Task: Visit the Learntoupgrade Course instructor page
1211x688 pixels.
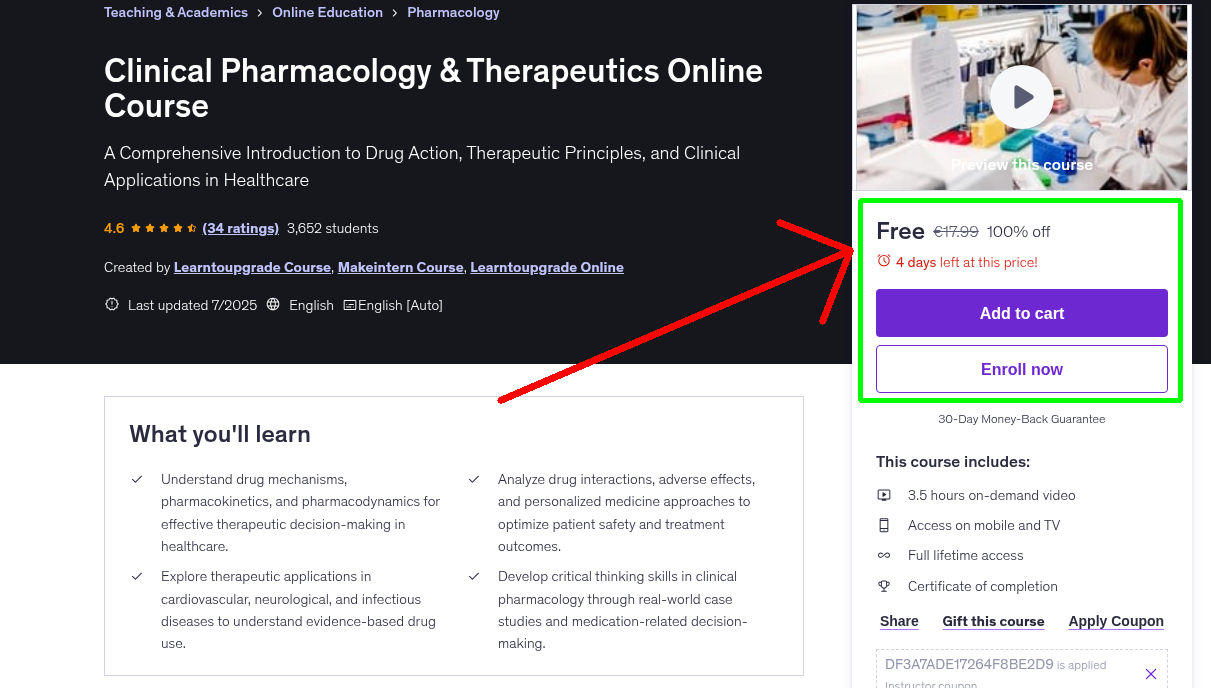Action: (252, 267)
